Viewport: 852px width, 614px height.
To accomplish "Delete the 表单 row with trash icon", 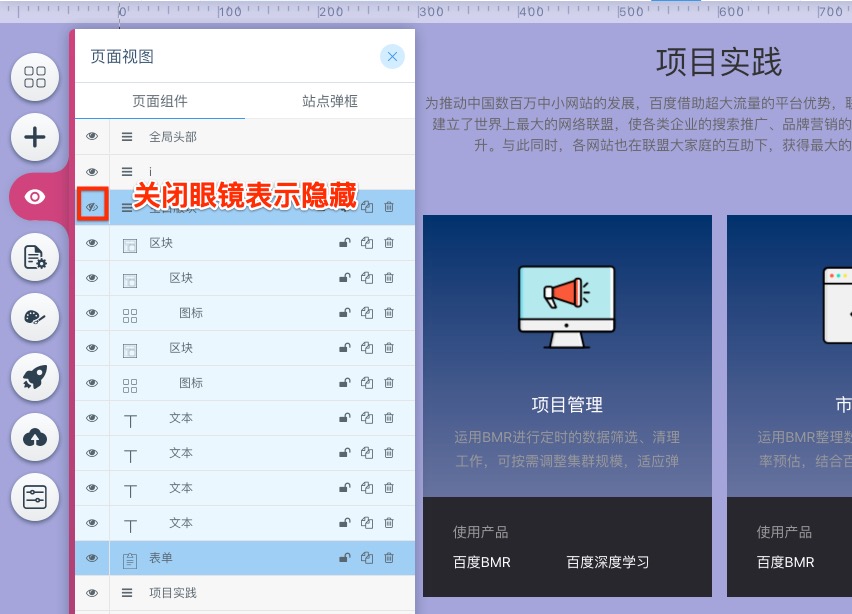I will [389, 558].
